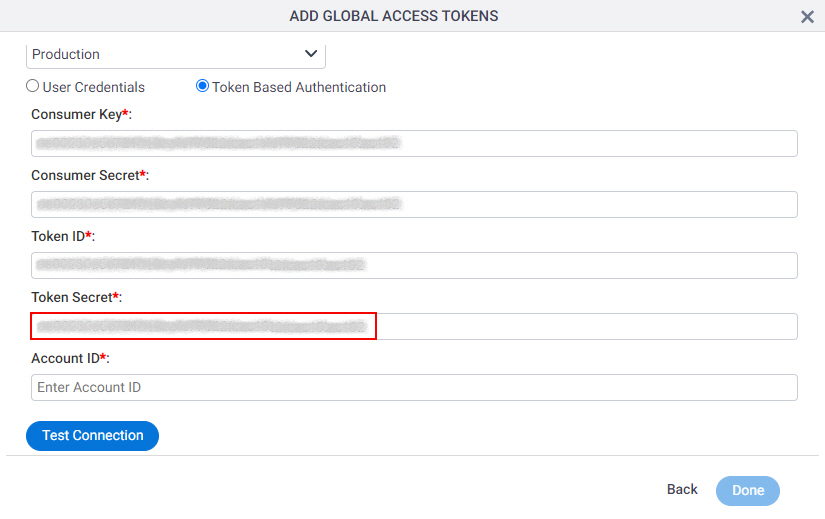Click the 'Account ID' field label
This screenshot has height=519, width=825.
(x=71, y=358)
